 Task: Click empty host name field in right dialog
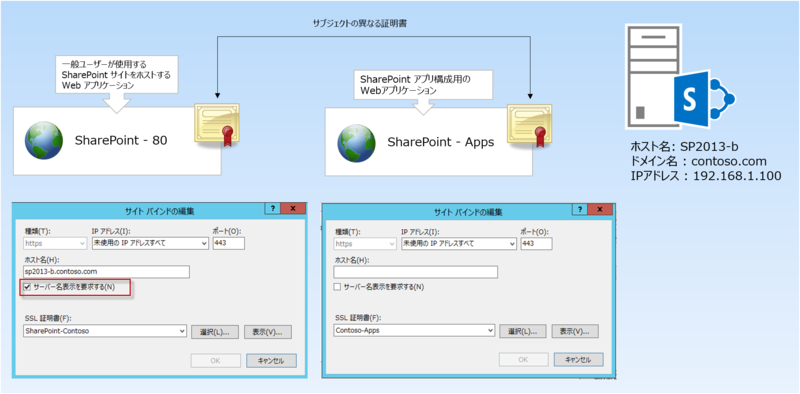[x=415, y=272]
